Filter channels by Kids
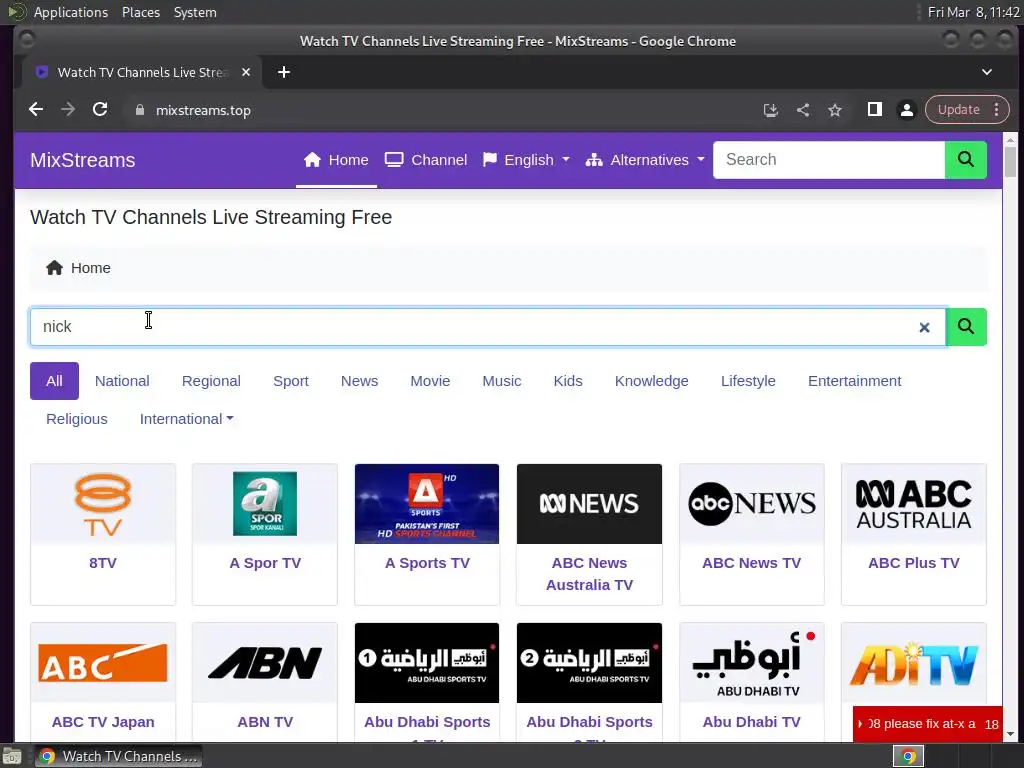This screenshot has height=768, width=1024. pyautogui.click(x=568, y=381)
